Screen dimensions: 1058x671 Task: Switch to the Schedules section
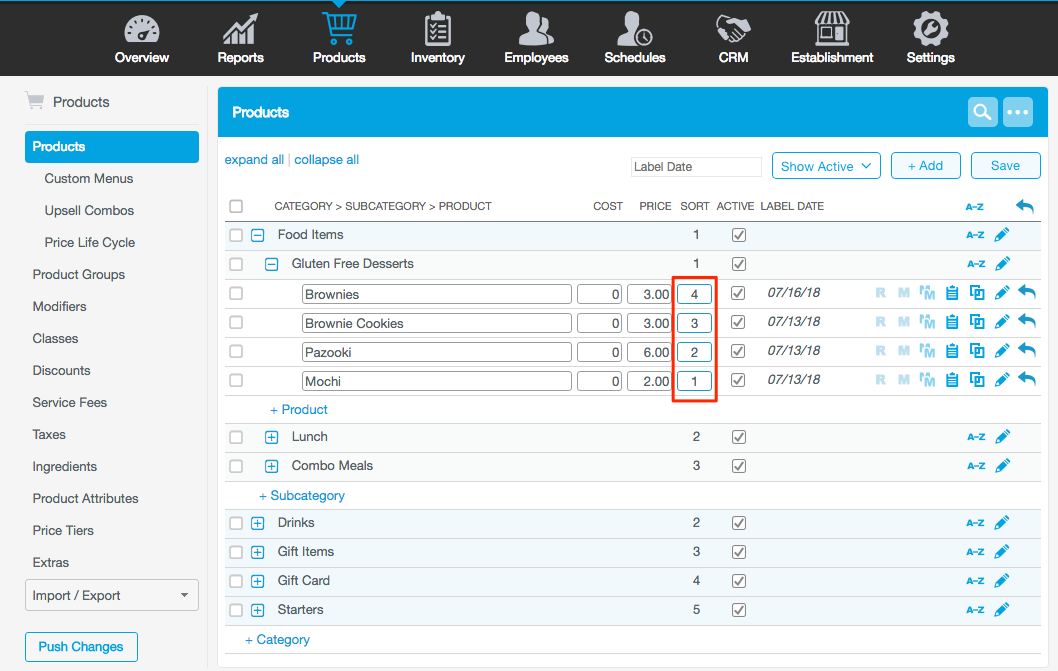[x=634, y=35]
